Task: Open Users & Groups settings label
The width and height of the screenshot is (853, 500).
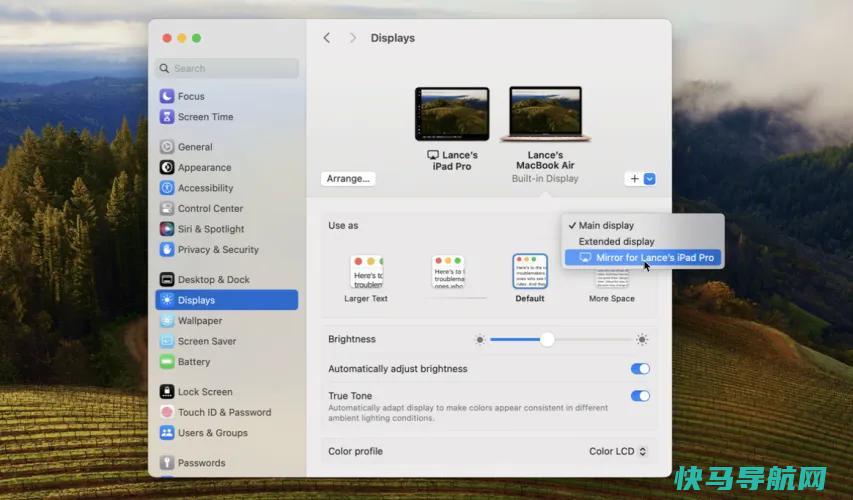Action: click(x=213, y=433)
